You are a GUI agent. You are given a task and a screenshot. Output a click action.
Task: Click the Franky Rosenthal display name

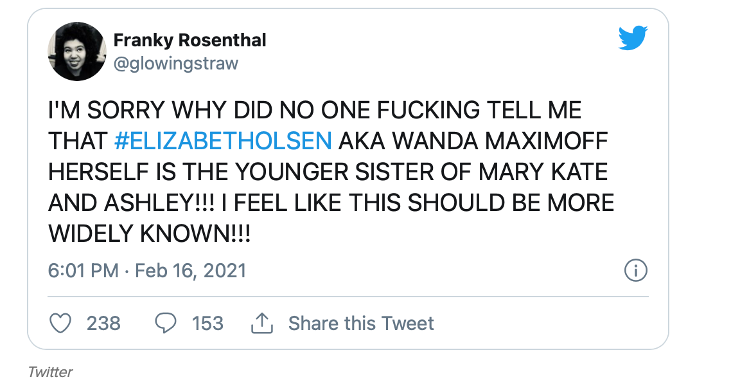pyautogui.click(x=190, y=40)
